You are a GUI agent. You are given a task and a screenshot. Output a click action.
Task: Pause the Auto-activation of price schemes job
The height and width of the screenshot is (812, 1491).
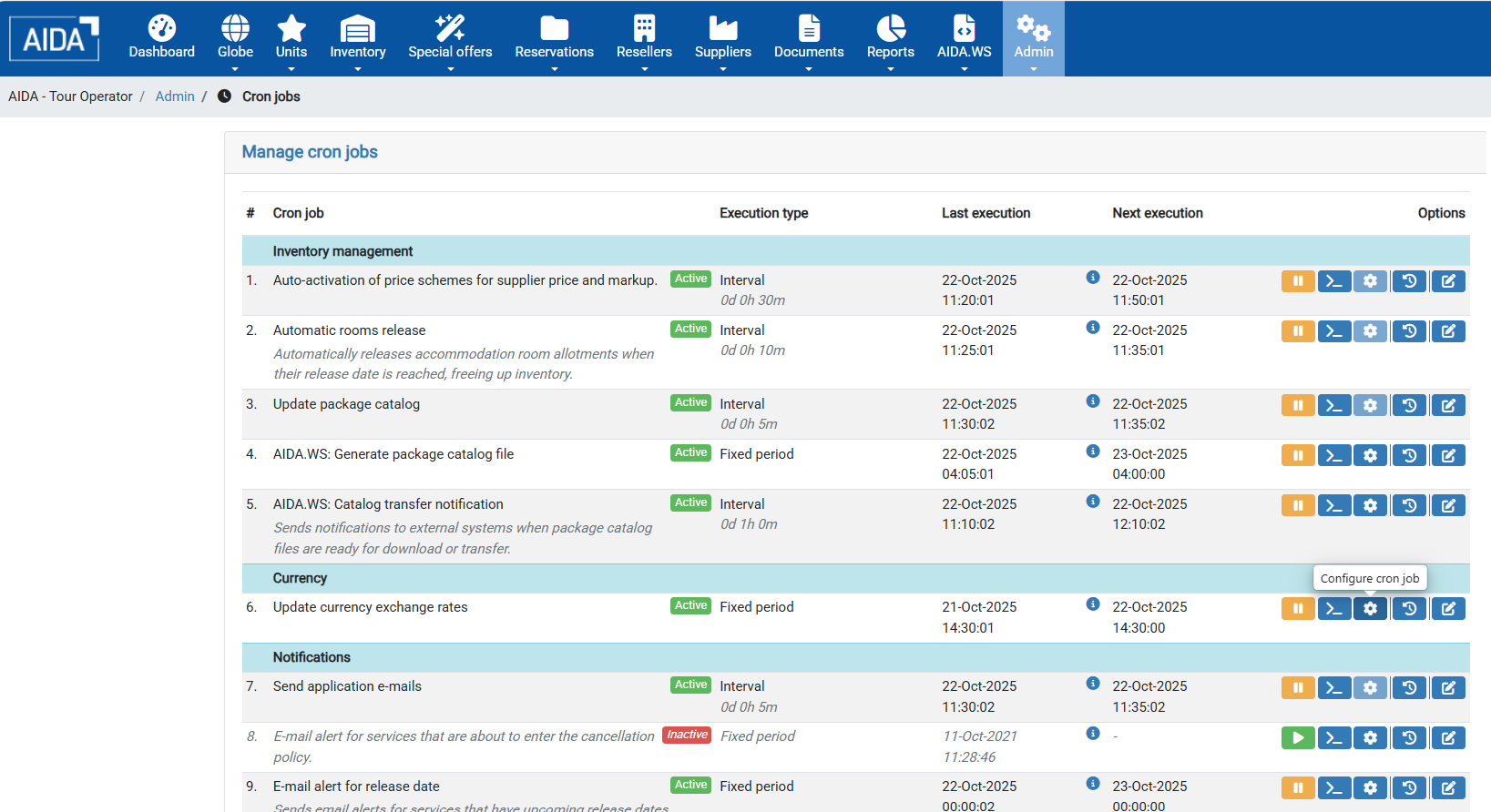[x=1298, y=281]
